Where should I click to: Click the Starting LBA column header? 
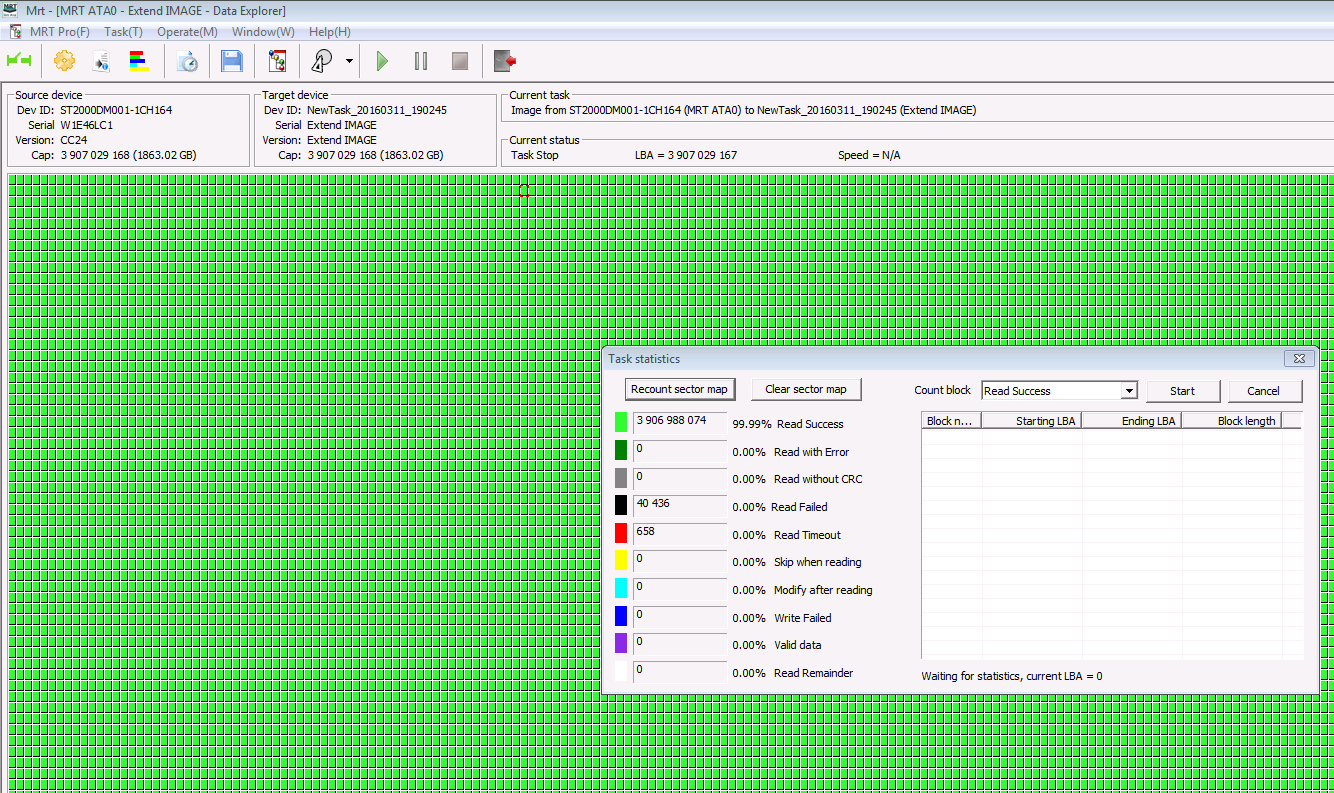pos(1031,421)
